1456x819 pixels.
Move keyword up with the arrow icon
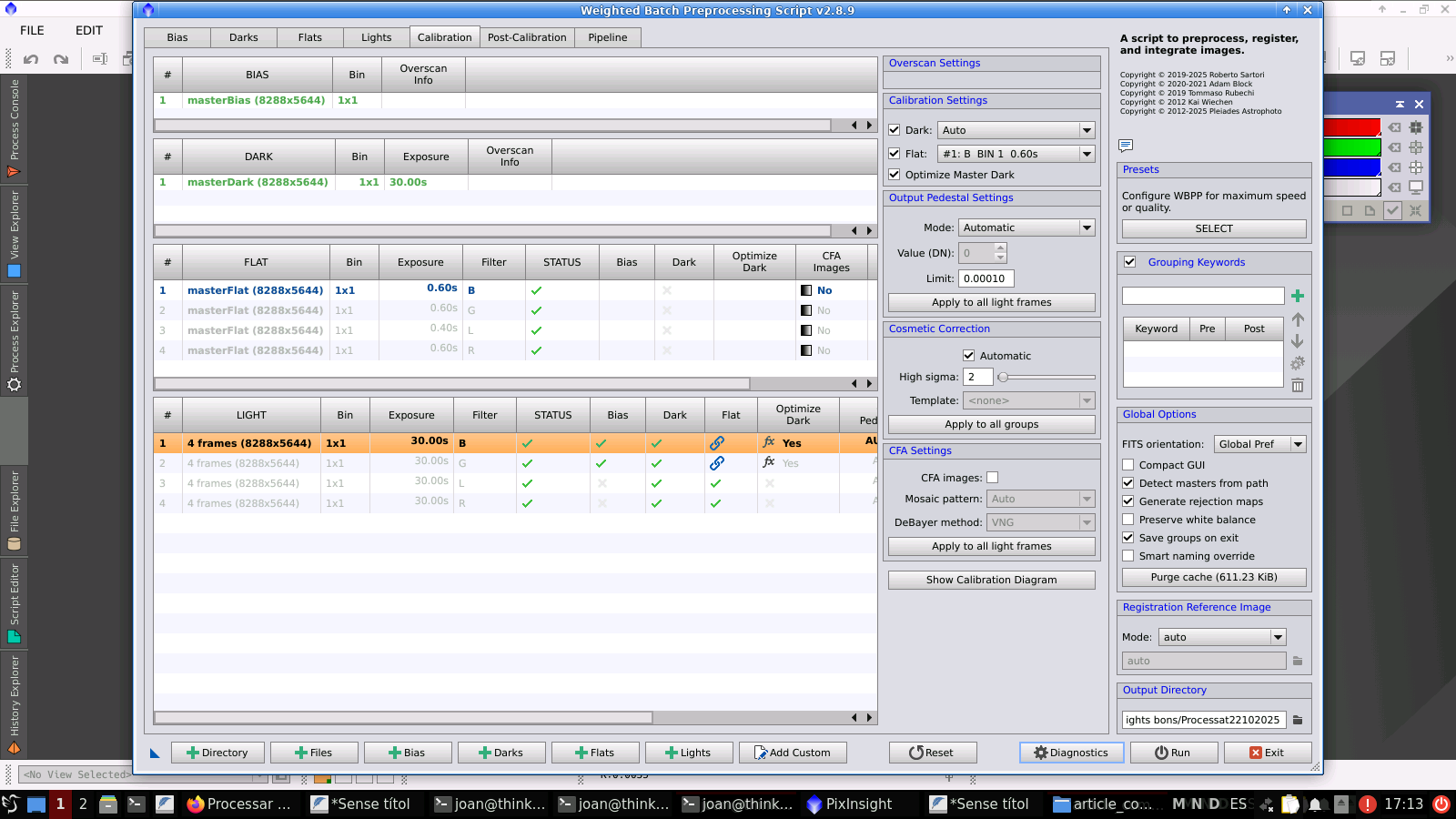click(1298, 319)
